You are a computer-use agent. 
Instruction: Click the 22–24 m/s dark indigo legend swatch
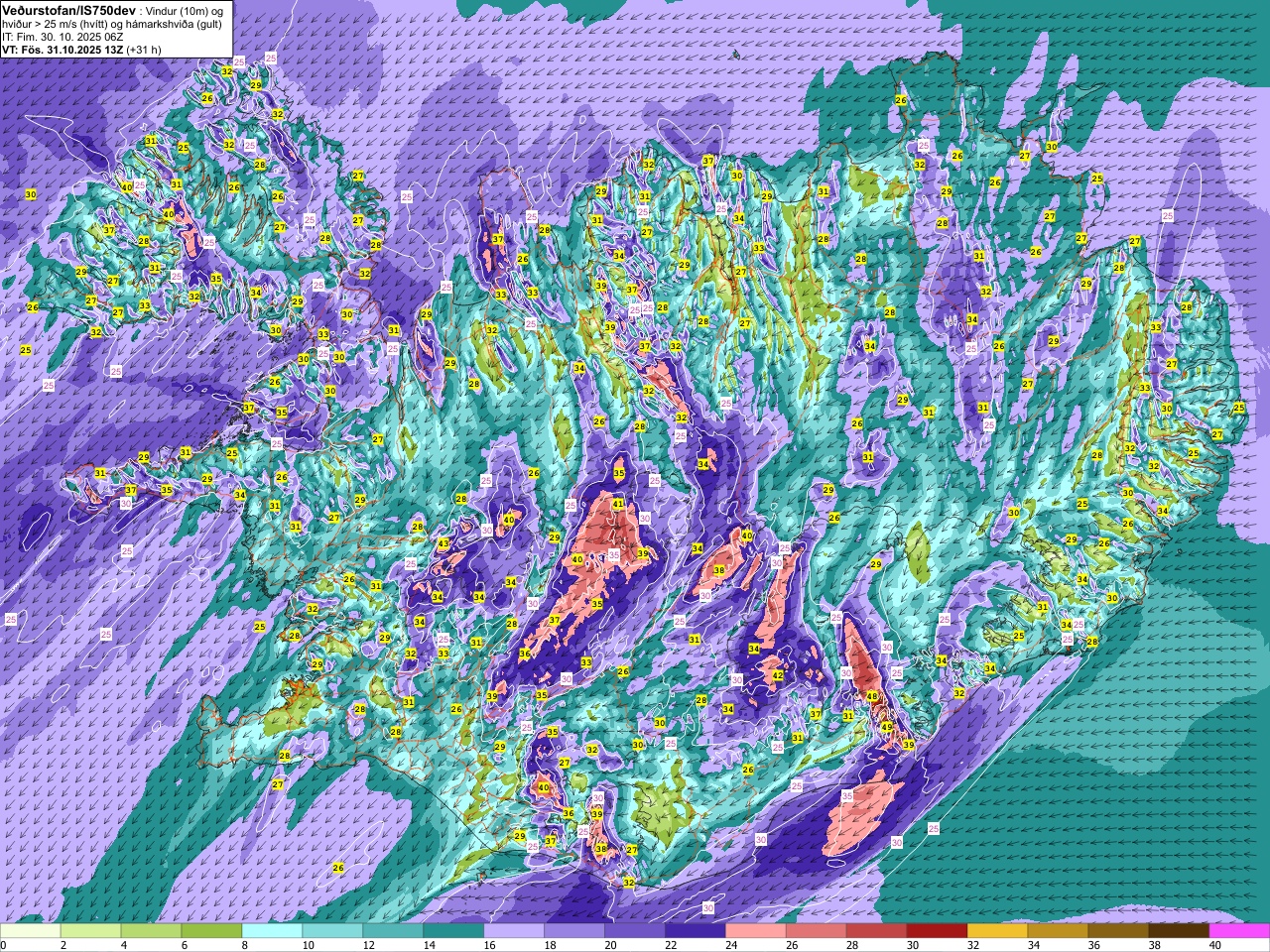pyautogui.click(x=696, y=932)
